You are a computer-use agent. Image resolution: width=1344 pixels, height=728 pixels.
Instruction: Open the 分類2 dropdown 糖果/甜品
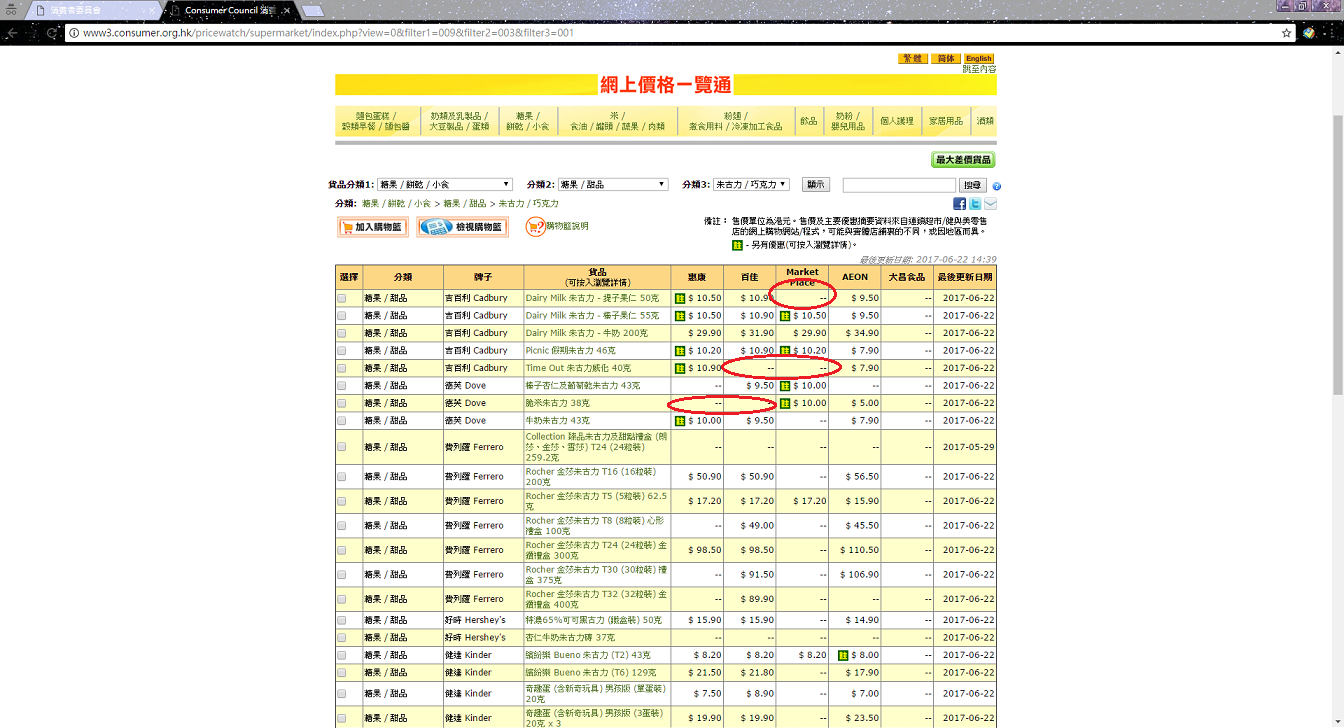(x=613, y=185)
